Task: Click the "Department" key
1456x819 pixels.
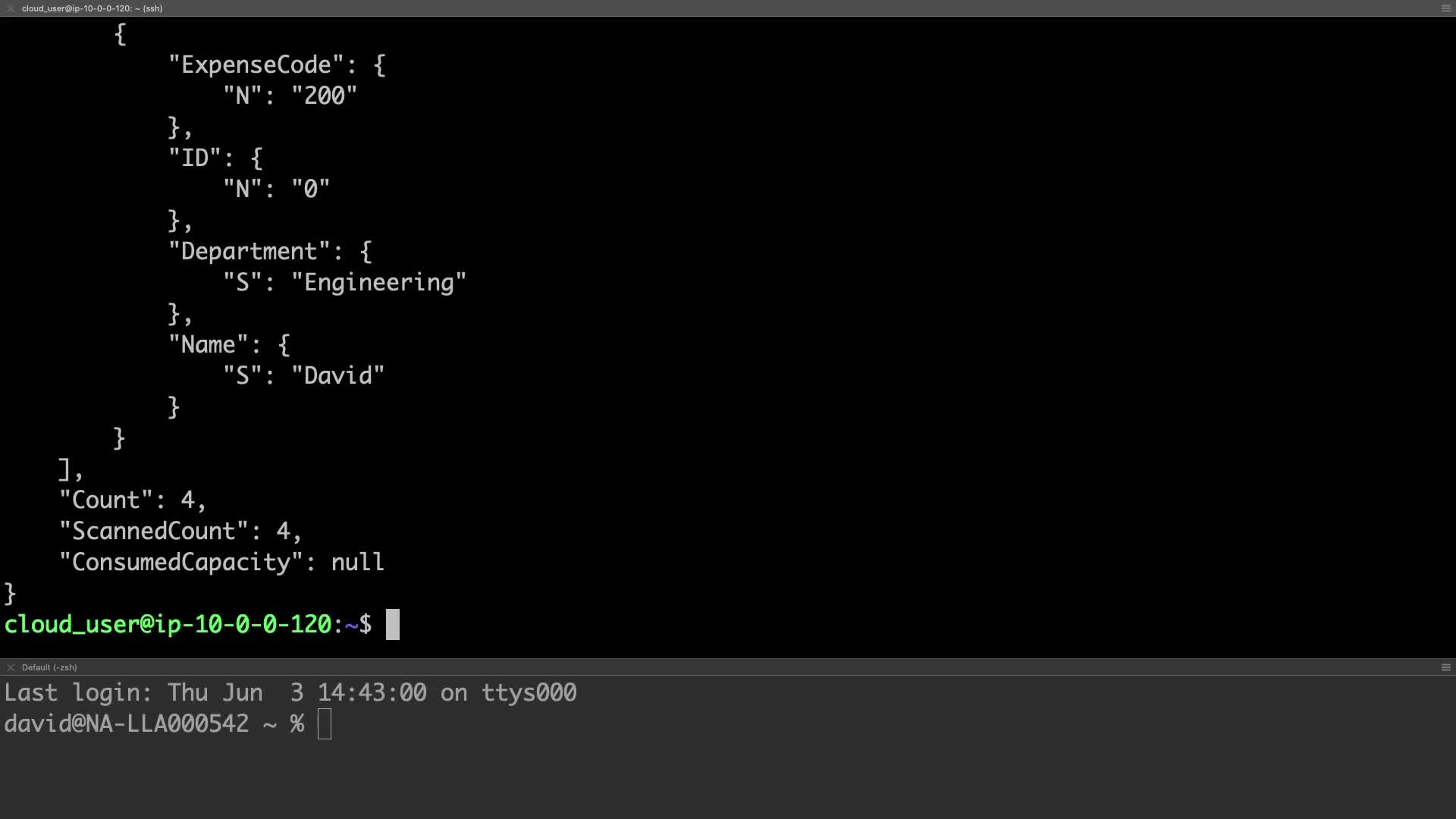Action: (249, 252)
